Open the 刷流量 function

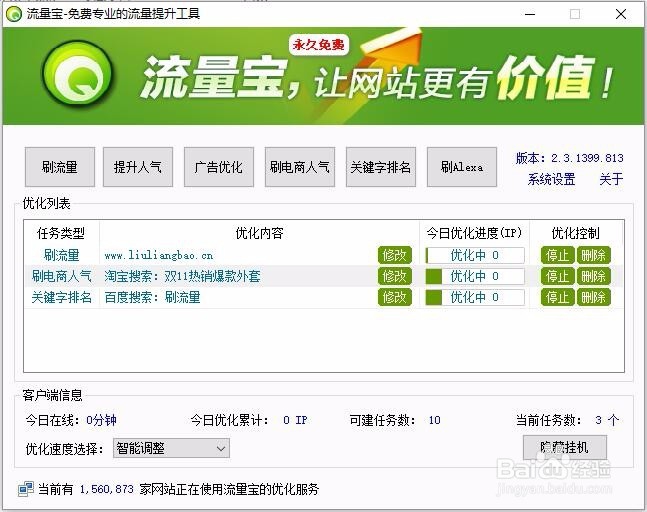tap(60, 167)
